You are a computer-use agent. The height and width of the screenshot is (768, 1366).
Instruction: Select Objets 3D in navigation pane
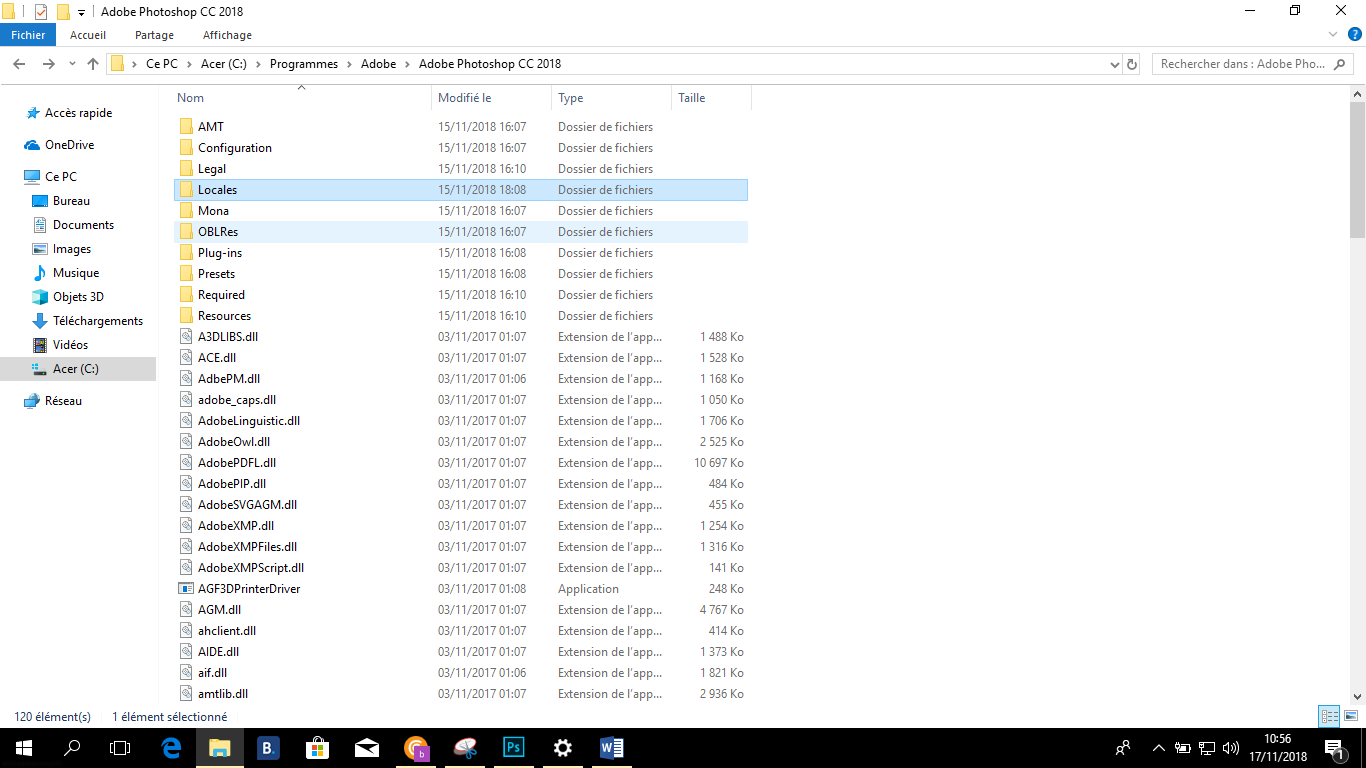78,297
